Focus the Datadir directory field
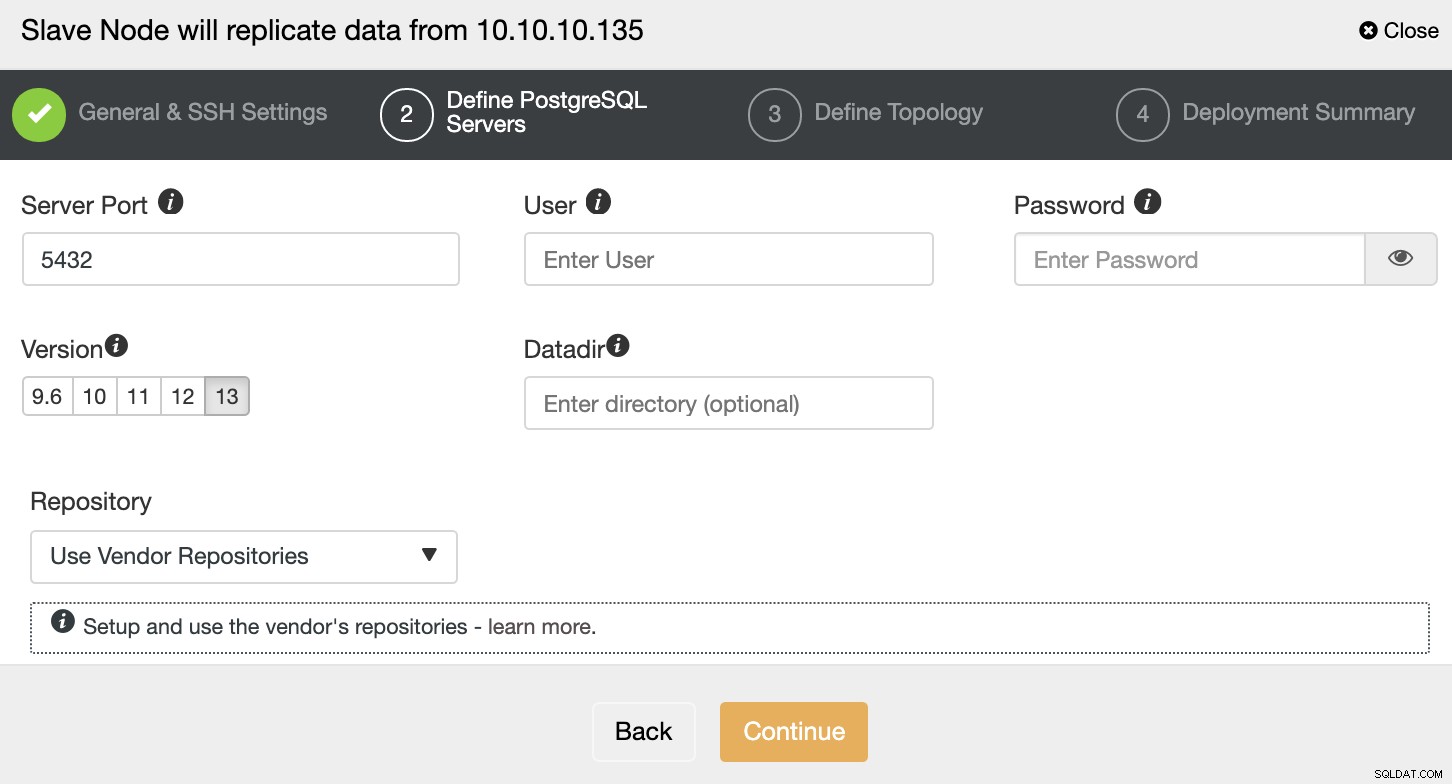The height and width of the screenshot is (784, 1452). click(x=729, y=403)
